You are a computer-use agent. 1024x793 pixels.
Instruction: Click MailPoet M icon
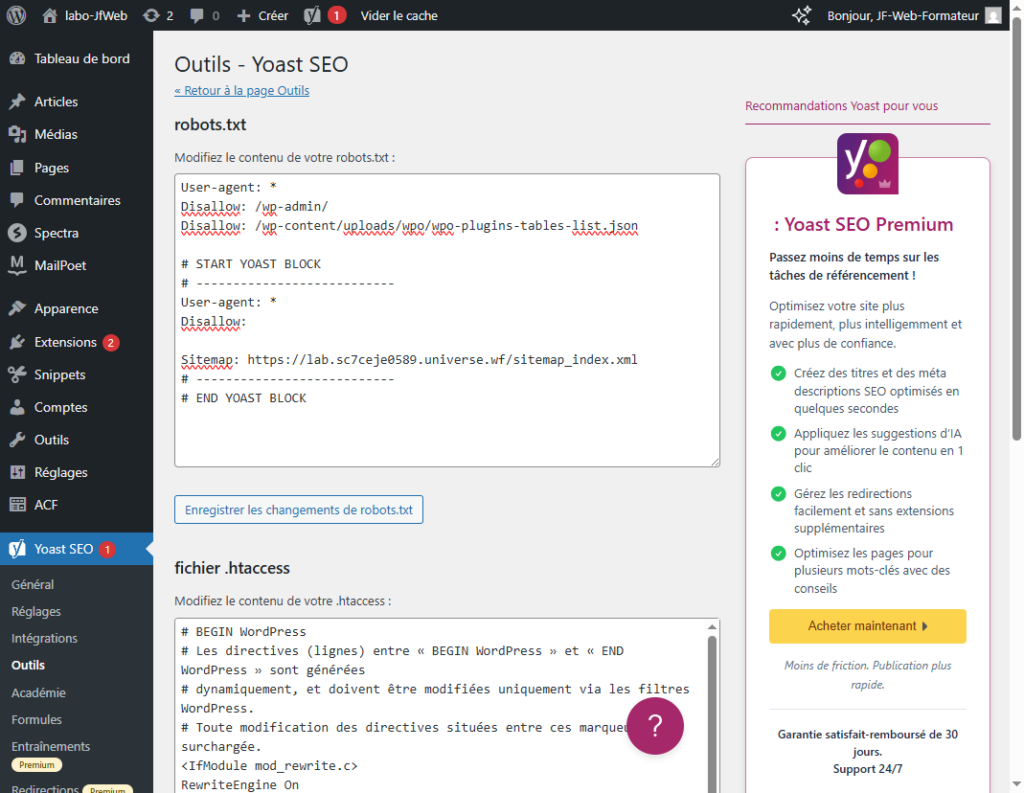click(18, 265)
